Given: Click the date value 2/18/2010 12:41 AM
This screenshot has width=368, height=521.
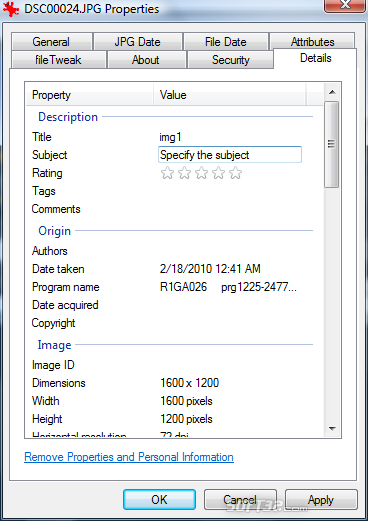Looking at the screenshot, I should point(210,269).
